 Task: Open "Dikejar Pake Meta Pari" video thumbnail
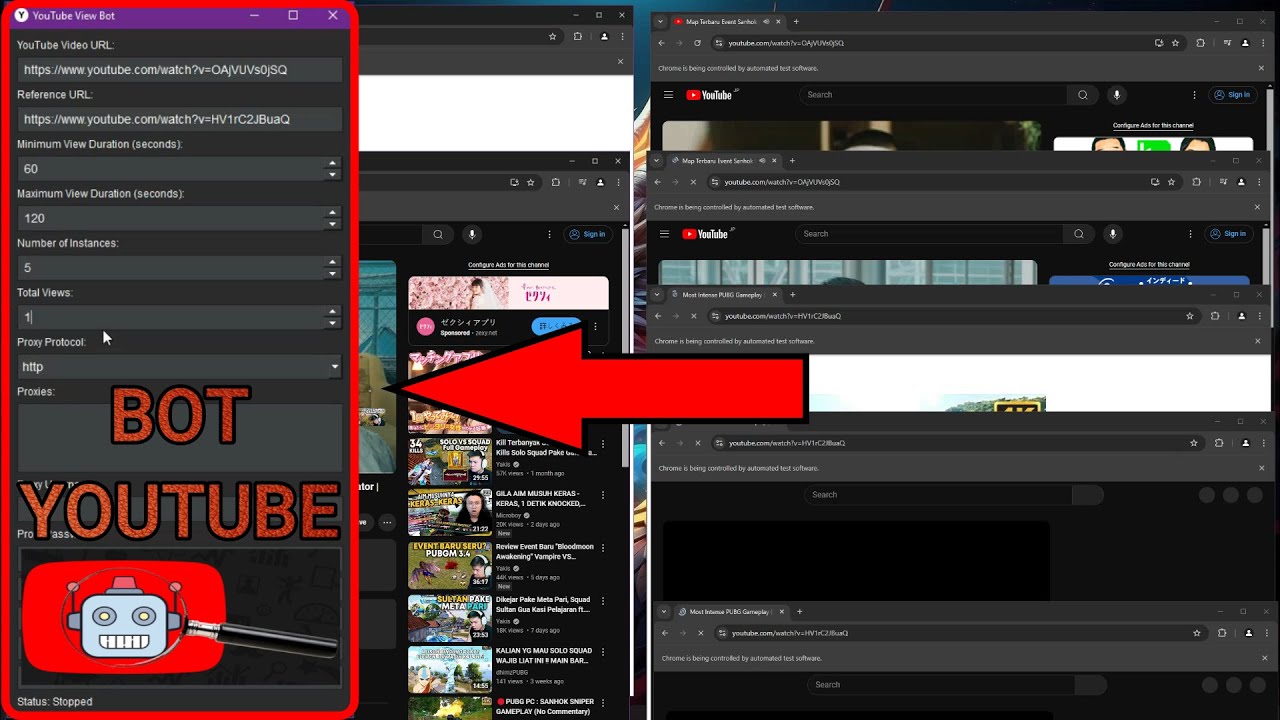(450, 617)
